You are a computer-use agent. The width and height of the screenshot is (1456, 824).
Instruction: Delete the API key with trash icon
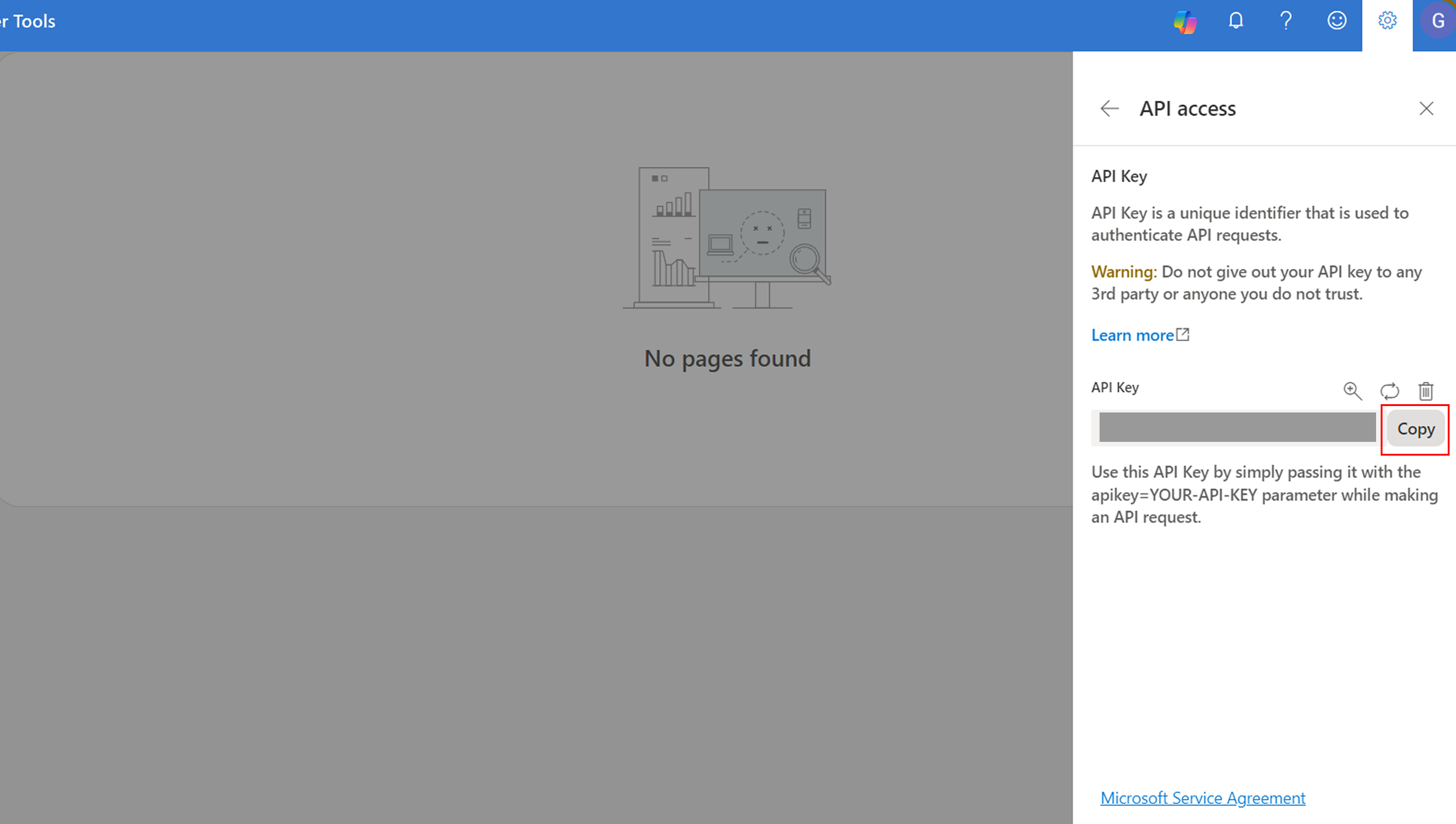(x=1425, y=390)
